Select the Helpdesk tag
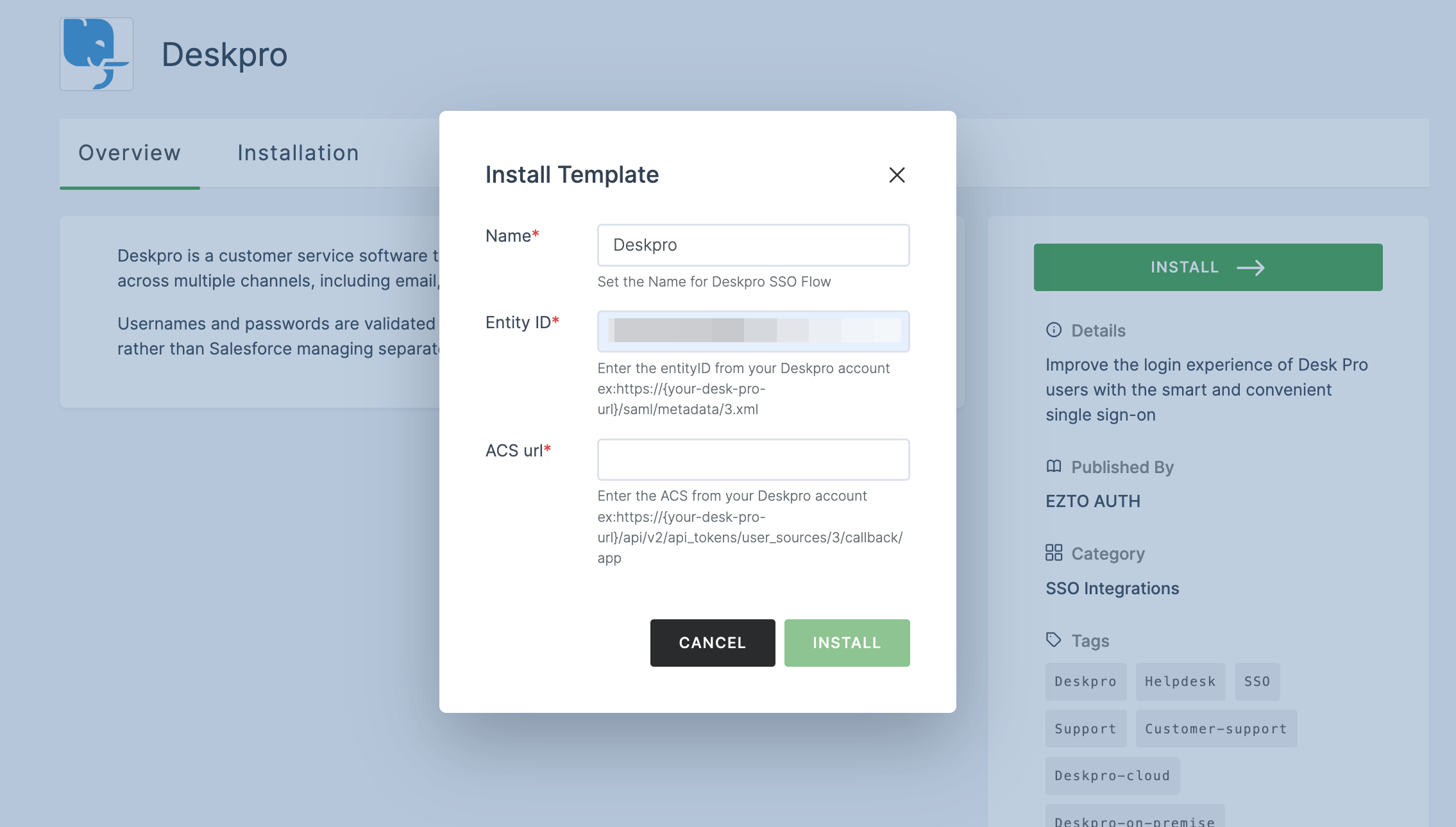Image resolution: width=1456 pixels, height=827 pixels. (x=1180, y=681)
